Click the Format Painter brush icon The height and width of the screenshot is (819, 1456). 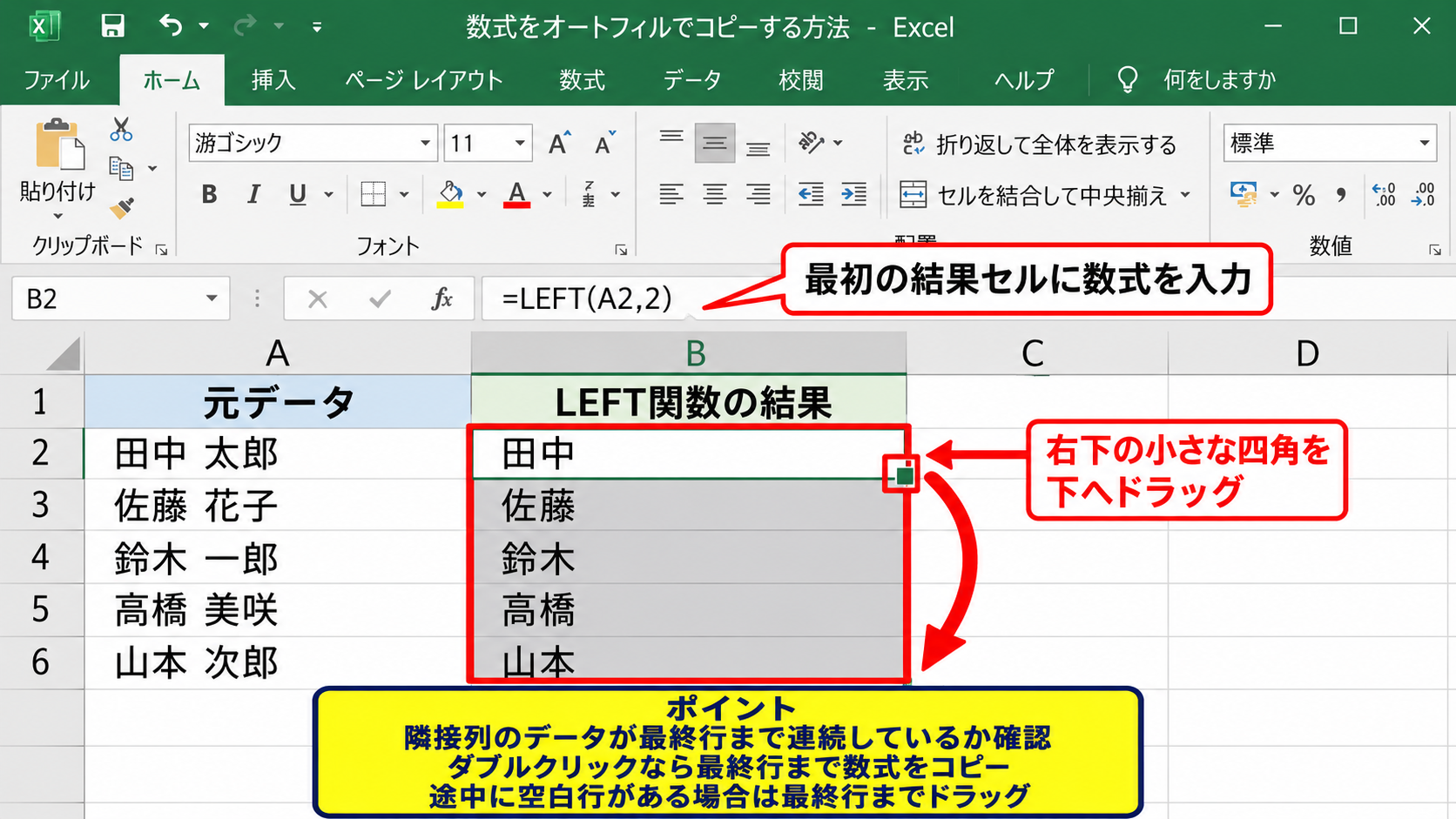122,208
